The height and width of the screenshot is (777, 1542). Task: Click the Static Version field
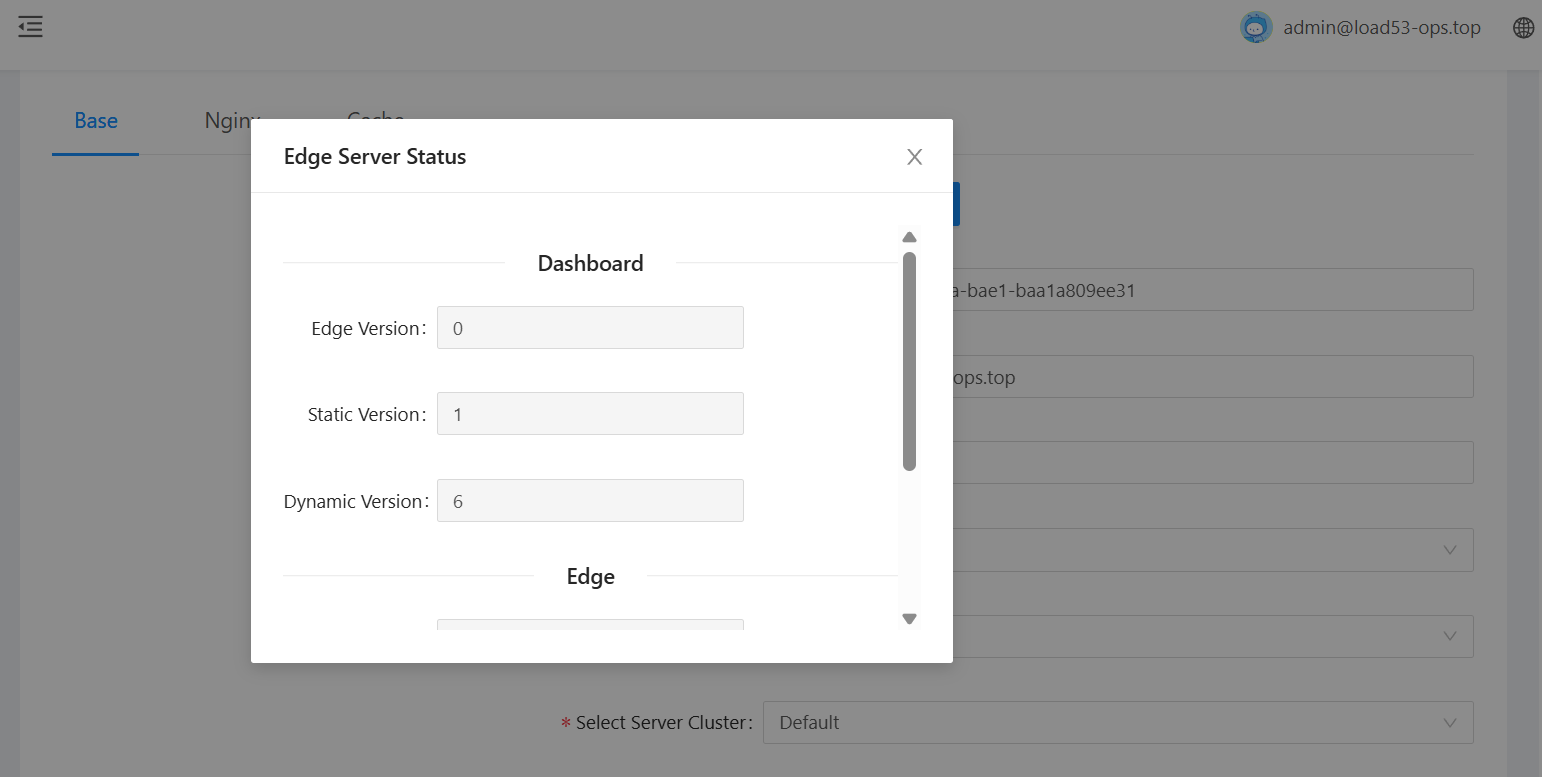click(590, 414)
